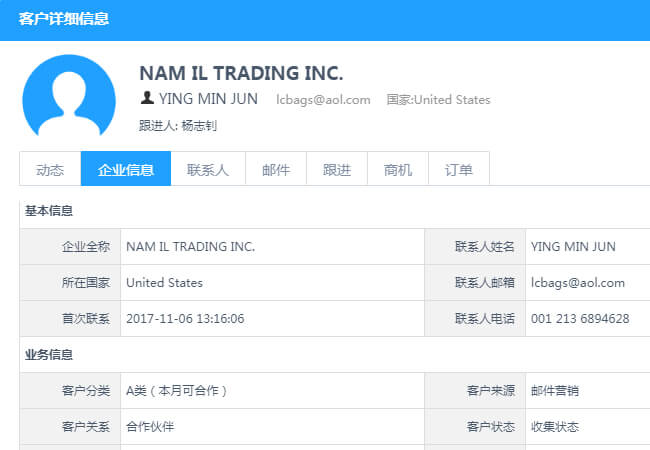Open the 商机 tab
The image size is (650, 450).
(x=398, y=169)
